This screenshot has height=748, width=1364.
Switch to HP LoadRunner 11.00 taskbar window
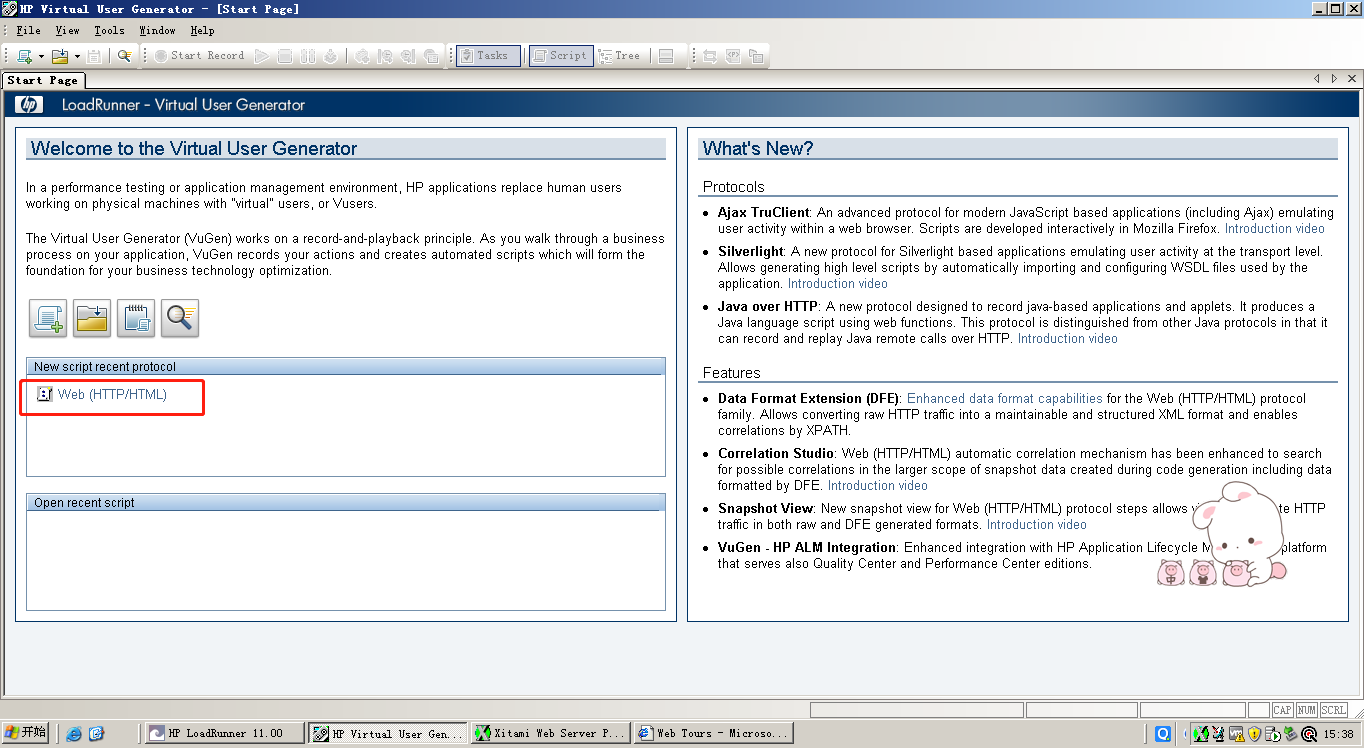pos(223,733)
